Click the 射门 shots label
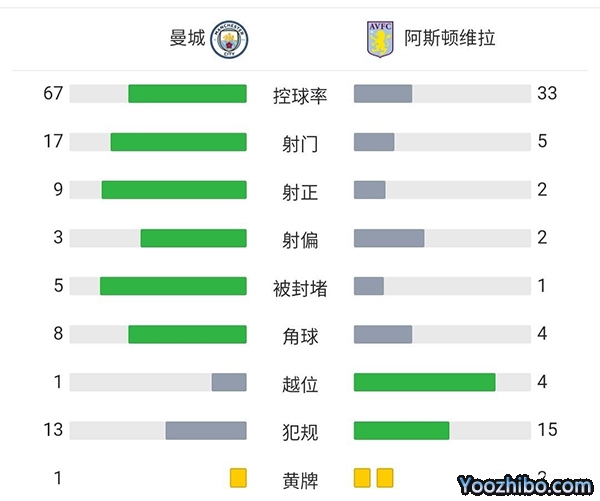This screenshot has width=600, height=501. coord(300,143)
